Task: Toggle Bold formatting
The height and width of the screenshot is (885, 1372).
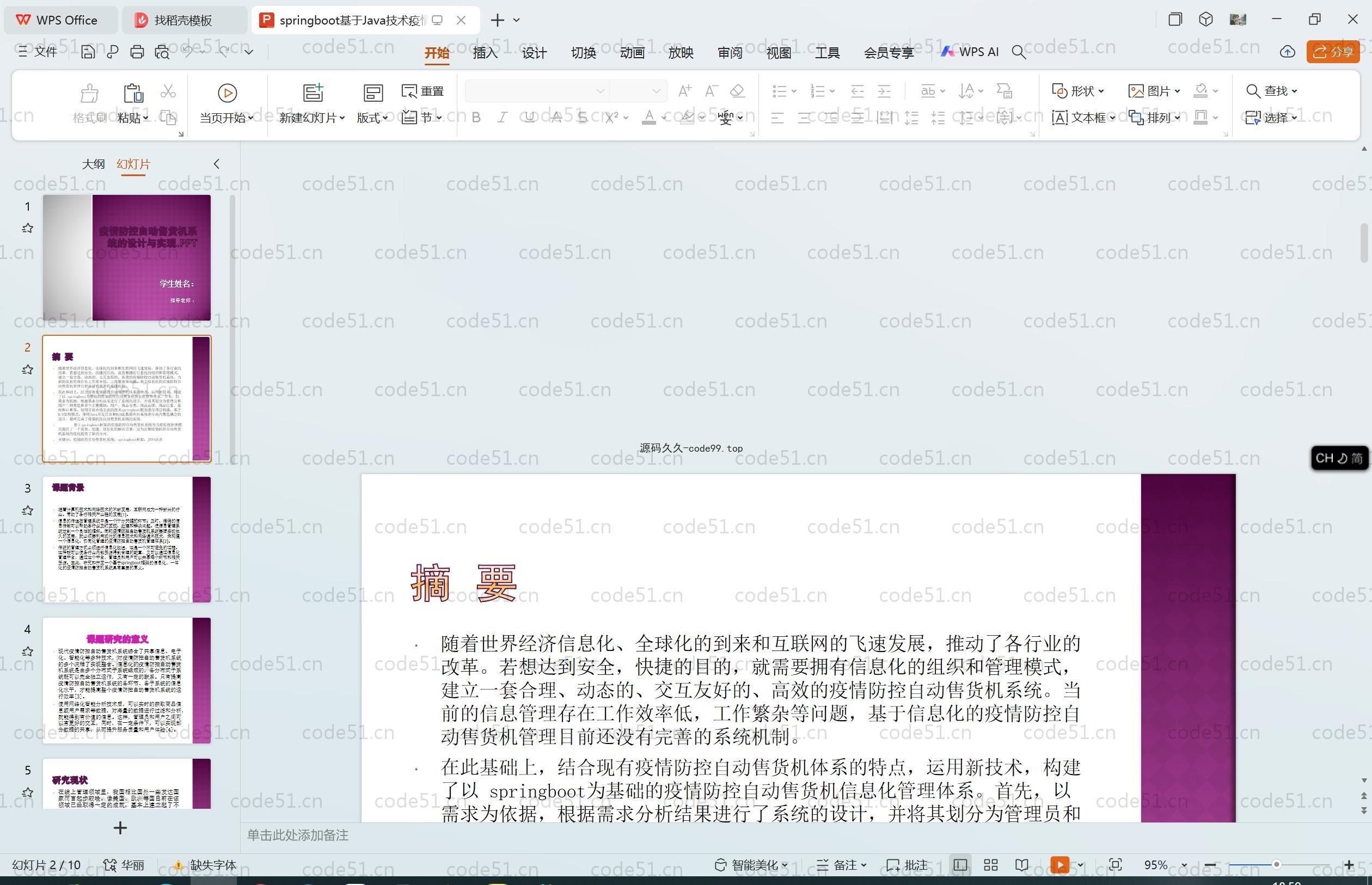Action: pyautogui.click(x=476, y=117)
